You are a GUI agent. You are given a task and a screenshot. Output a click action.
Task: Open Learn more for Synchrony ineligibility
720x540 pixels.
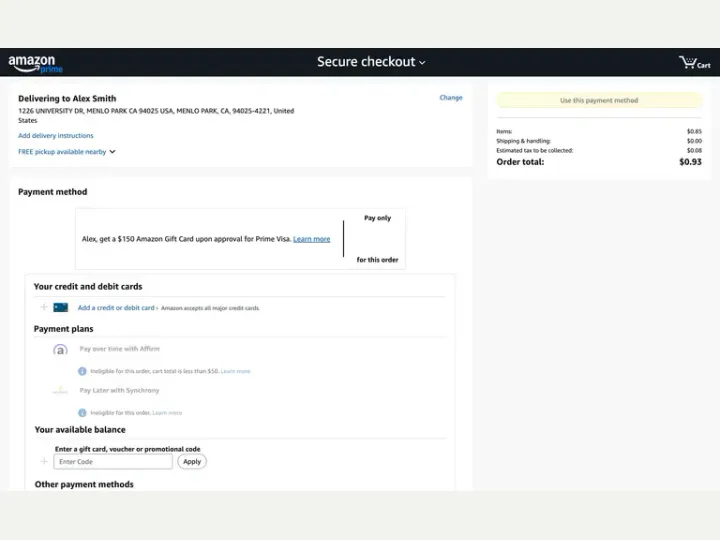click(167, 413)
